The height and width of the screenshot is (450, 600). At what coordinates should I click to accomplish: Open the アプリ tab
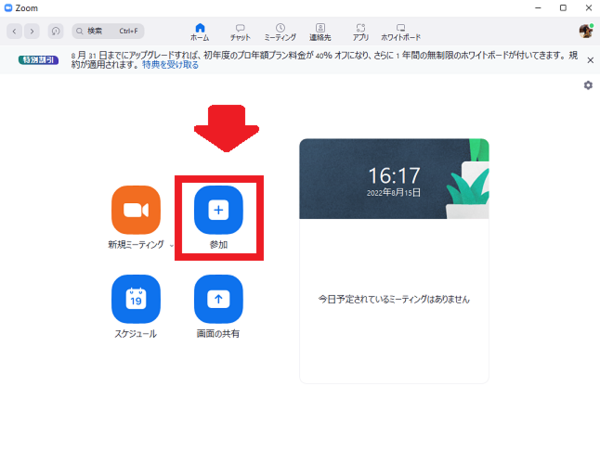360,32
